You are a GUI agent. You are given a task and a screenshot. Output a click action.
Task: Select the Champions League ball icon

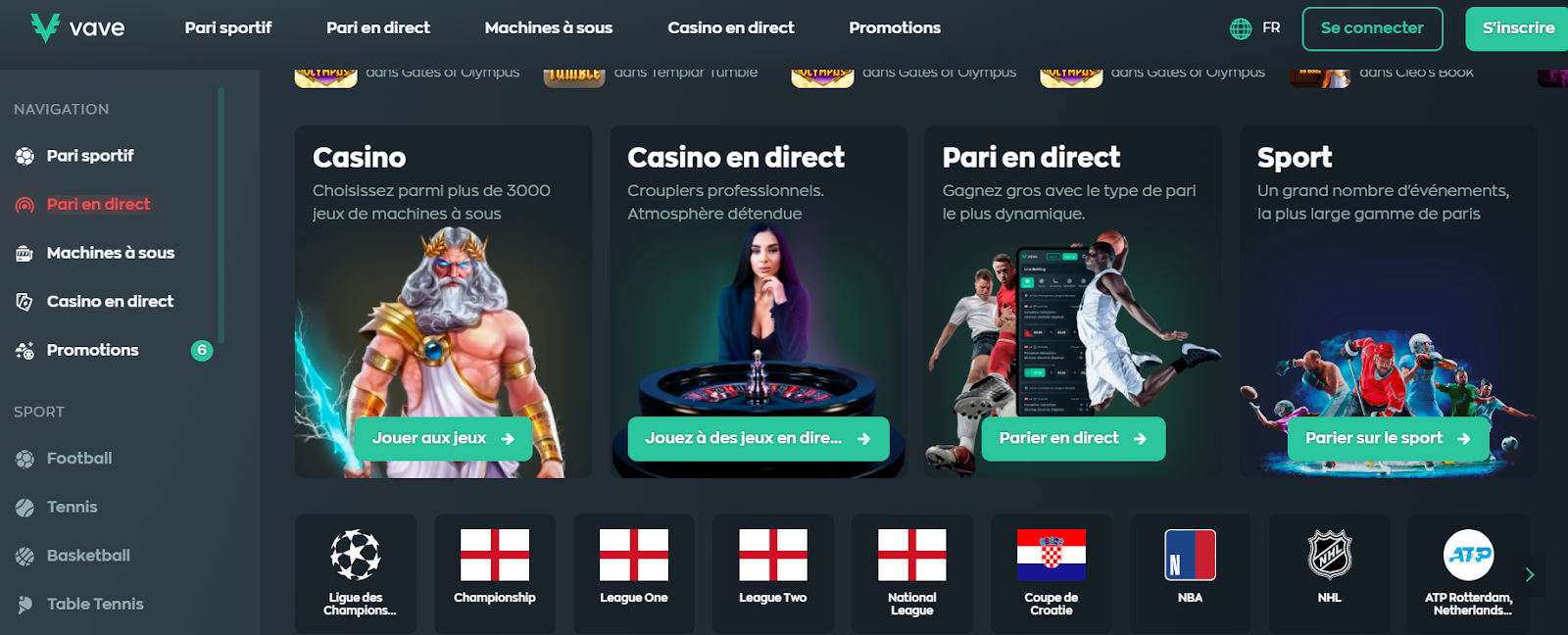coord(356,555)
